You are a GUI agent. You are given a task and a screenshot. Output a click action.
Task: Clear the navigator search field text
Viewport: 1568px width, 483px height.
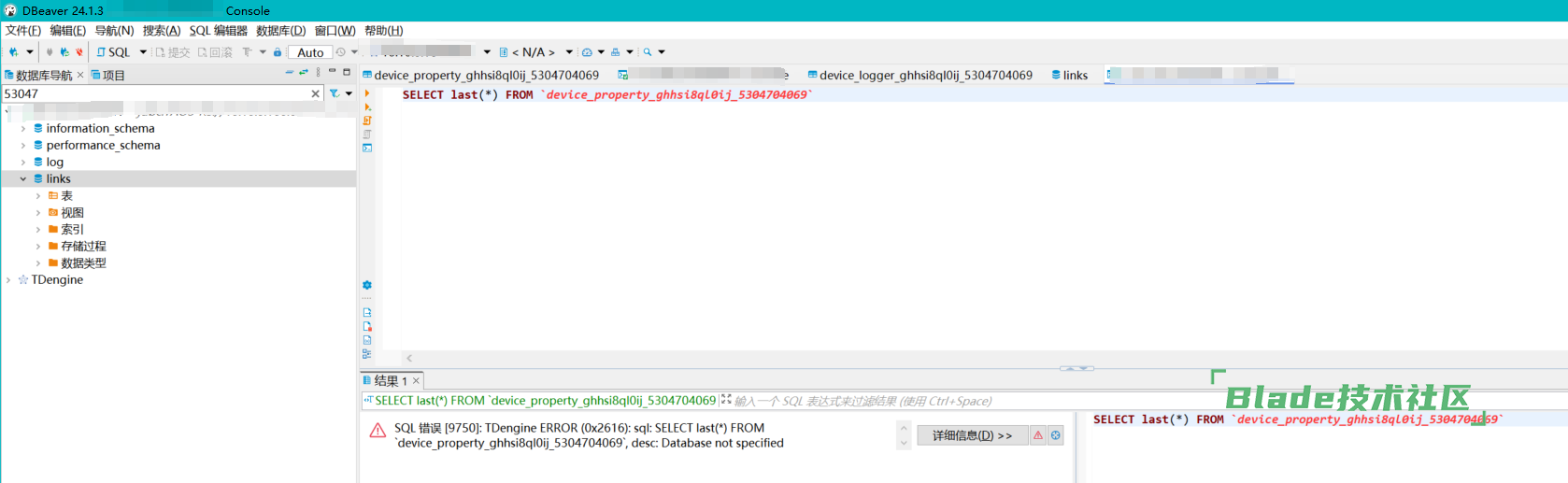(315, 93)
